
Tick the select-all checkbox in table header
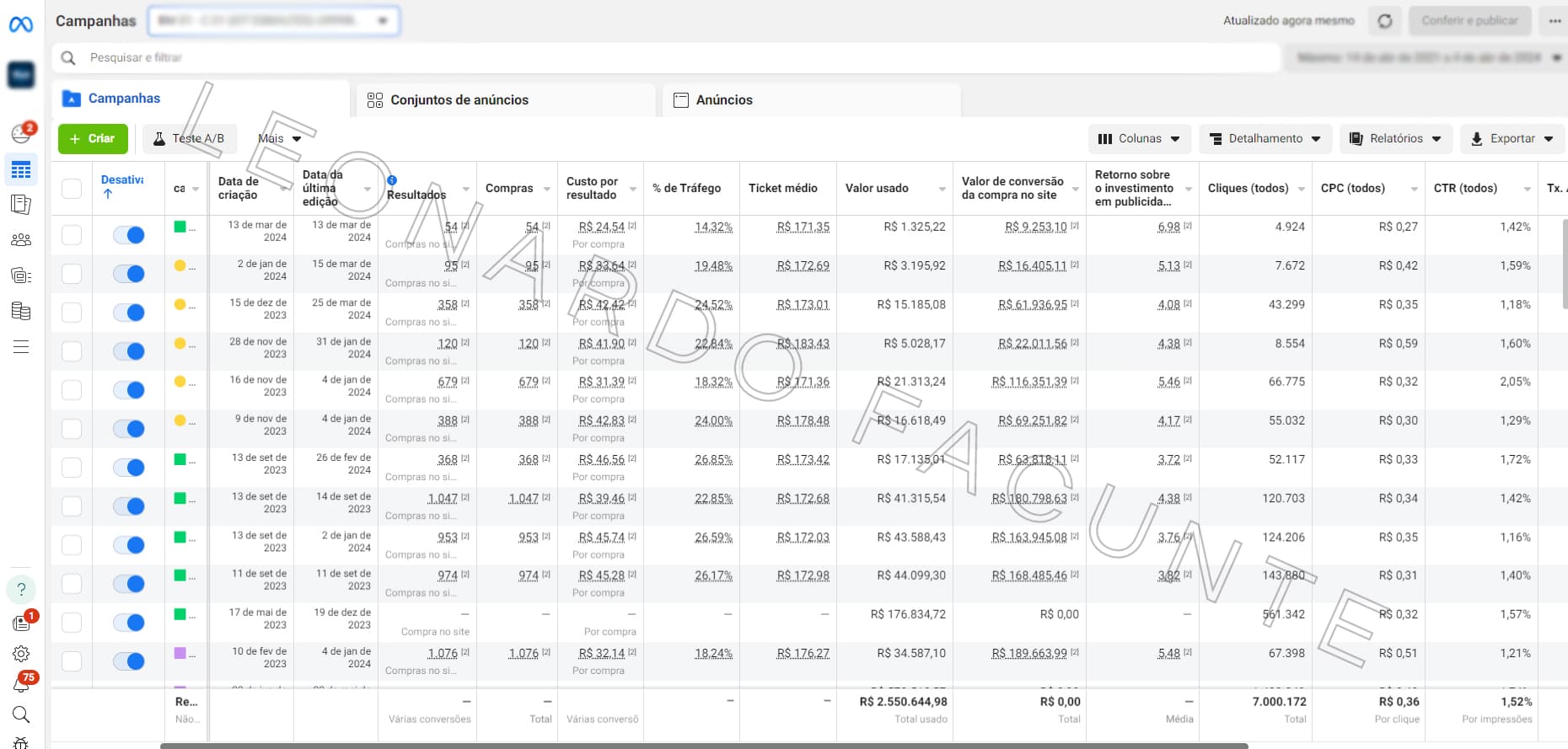[x=72, y=189]
